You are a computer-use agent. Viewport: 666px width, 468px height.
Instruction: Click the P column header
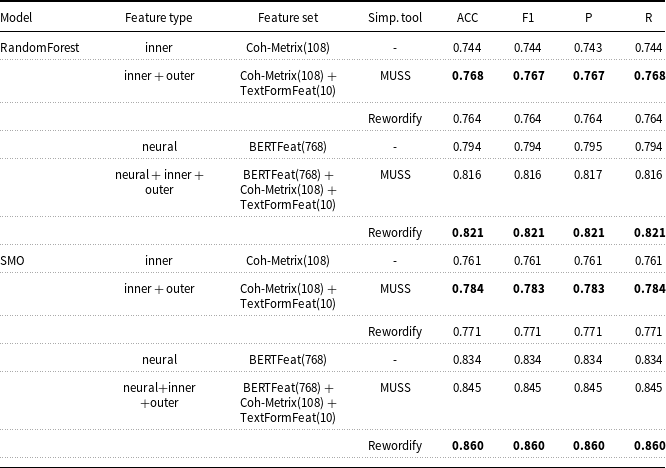(x=588, y=18)
